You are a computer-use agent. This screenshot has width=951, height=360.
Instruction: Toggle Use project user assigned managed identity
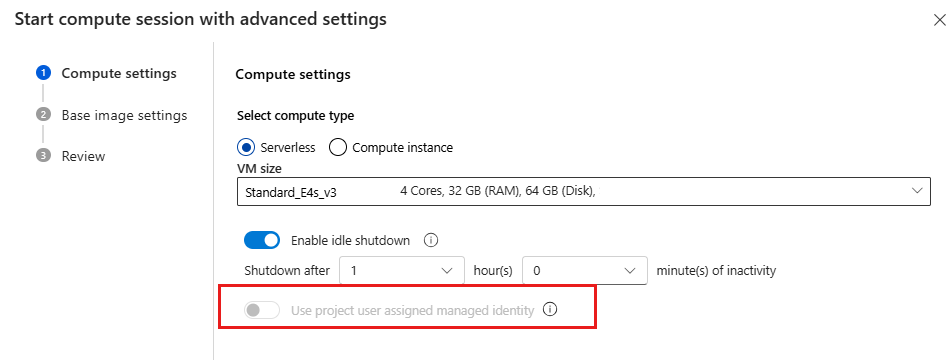pyautogui.click(x=262, y=310)
